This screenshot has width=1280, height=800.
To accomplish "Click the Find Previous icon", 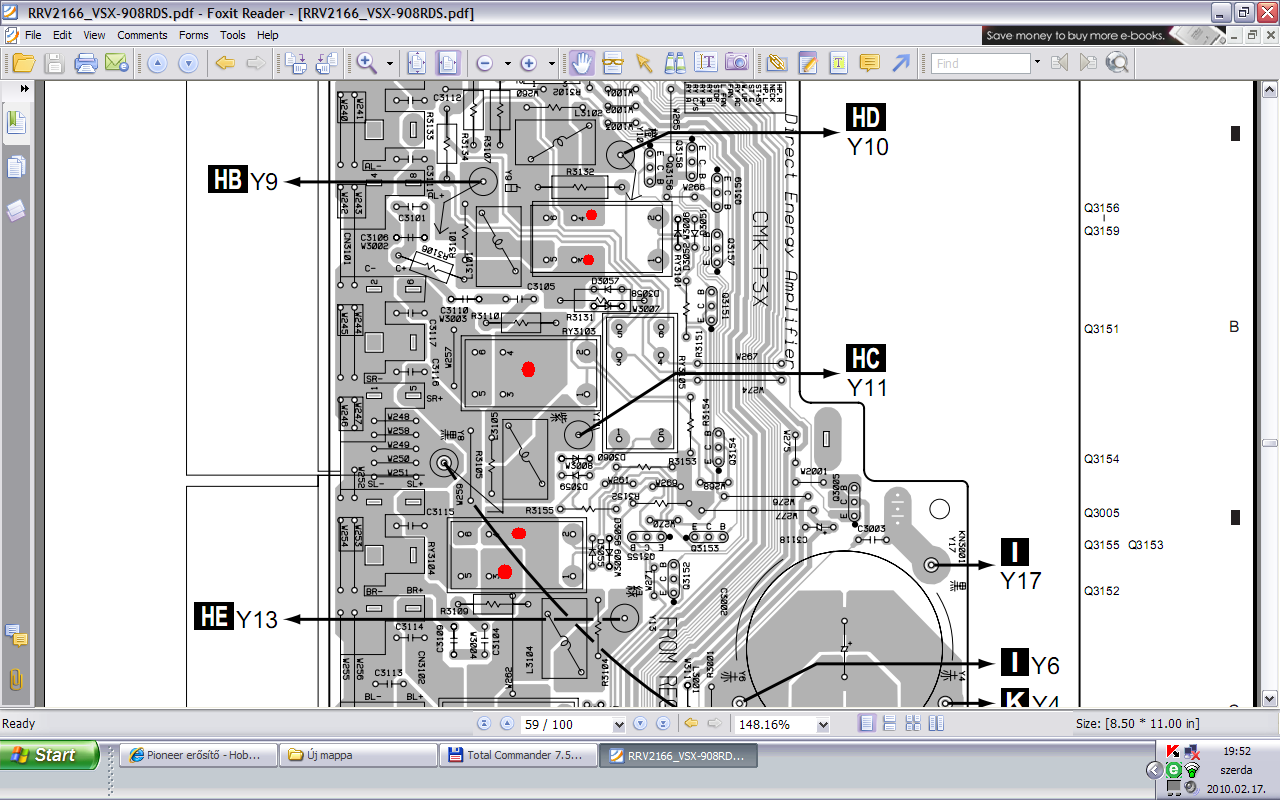I will coord(1059,63).
